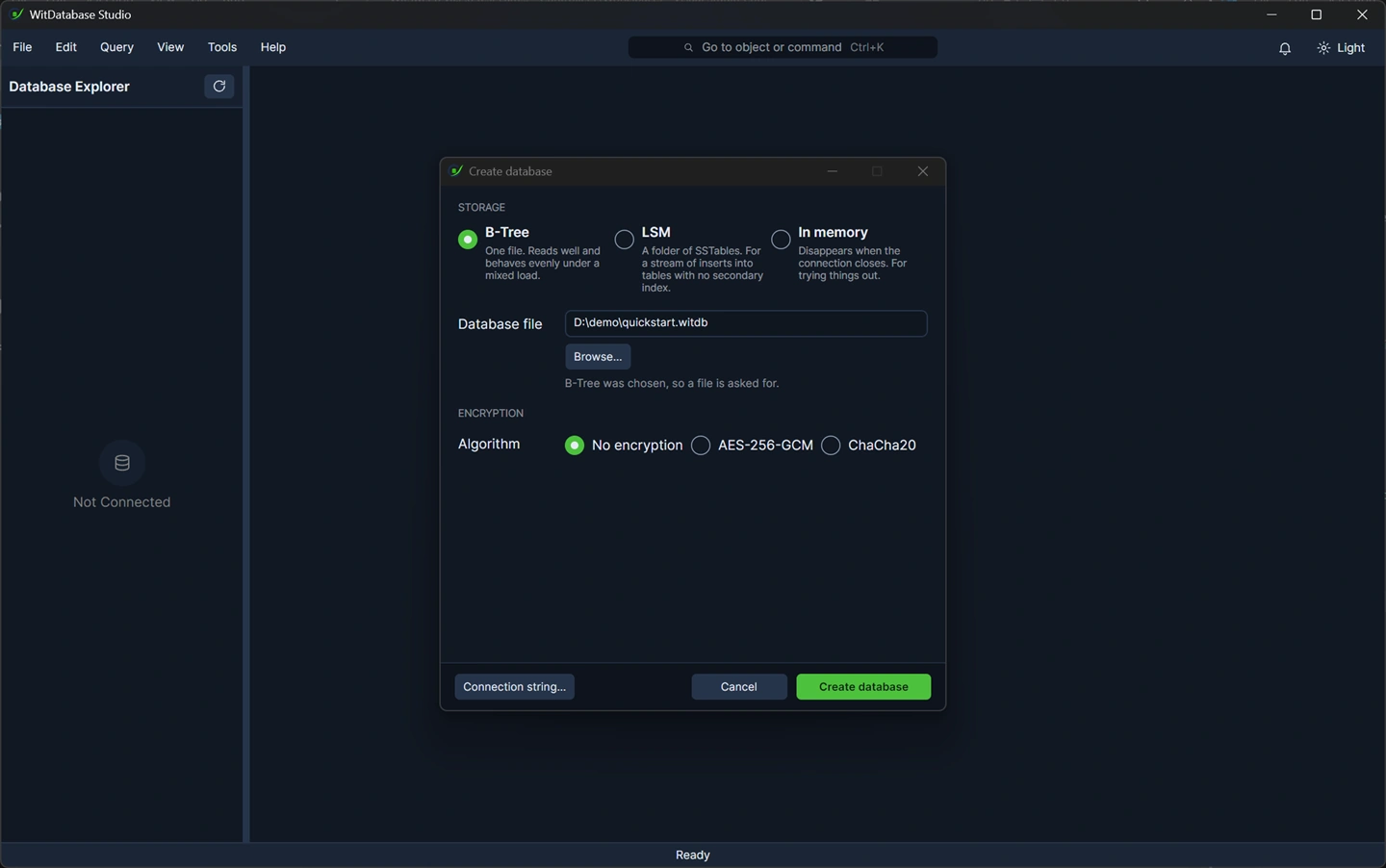Click the Browse... button
Viewport: 1386px width, 868px height.
598,357
